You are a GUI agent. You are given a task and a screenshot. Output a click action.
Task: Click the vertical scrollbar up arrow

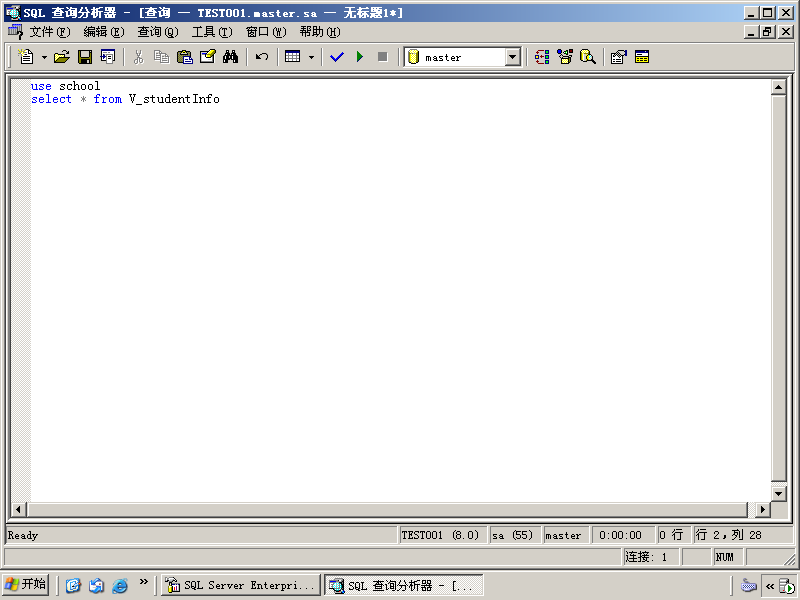[779, 87]
